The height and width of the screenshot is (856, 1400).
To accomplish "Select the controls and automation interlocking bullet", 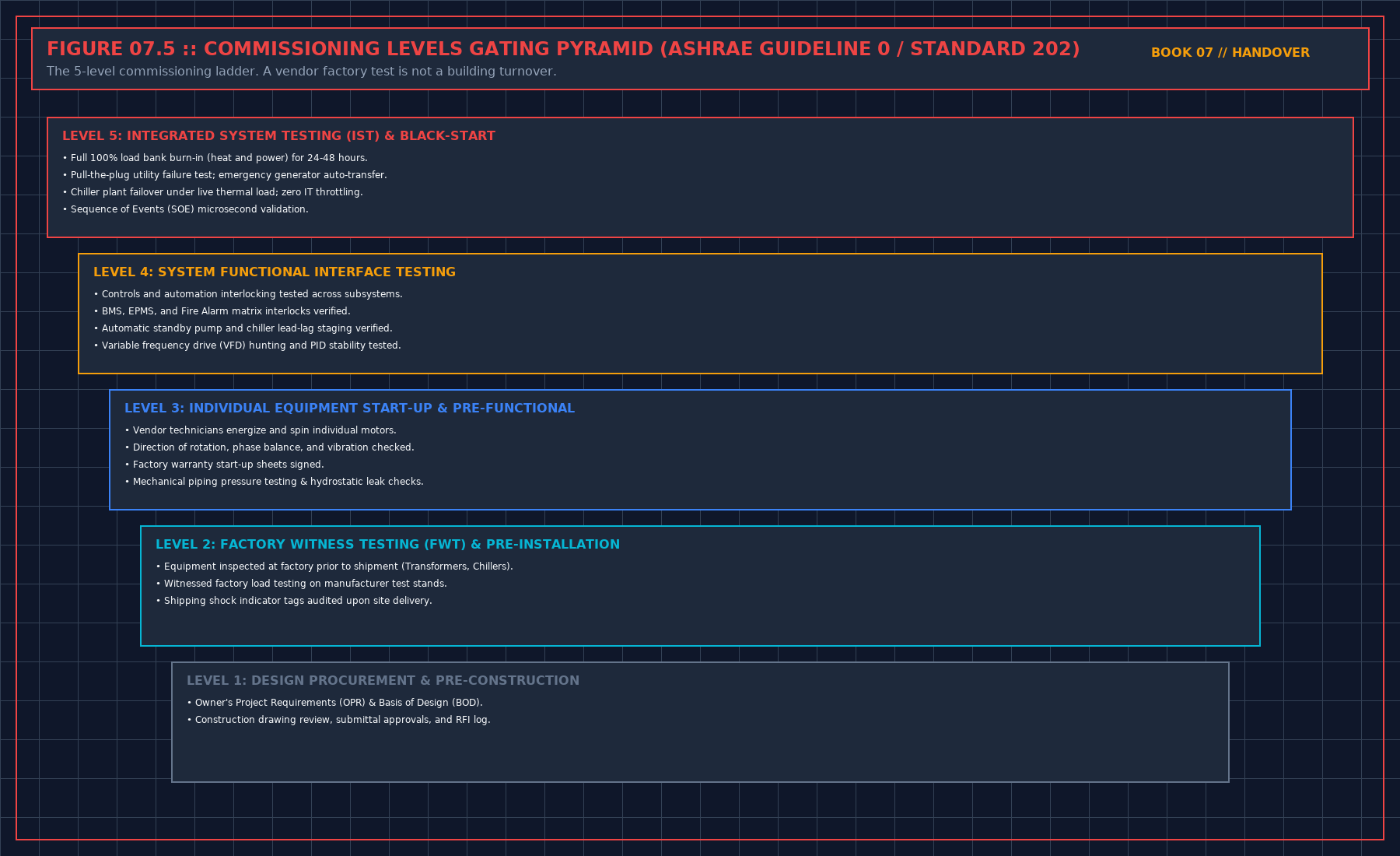I will 248,294.
